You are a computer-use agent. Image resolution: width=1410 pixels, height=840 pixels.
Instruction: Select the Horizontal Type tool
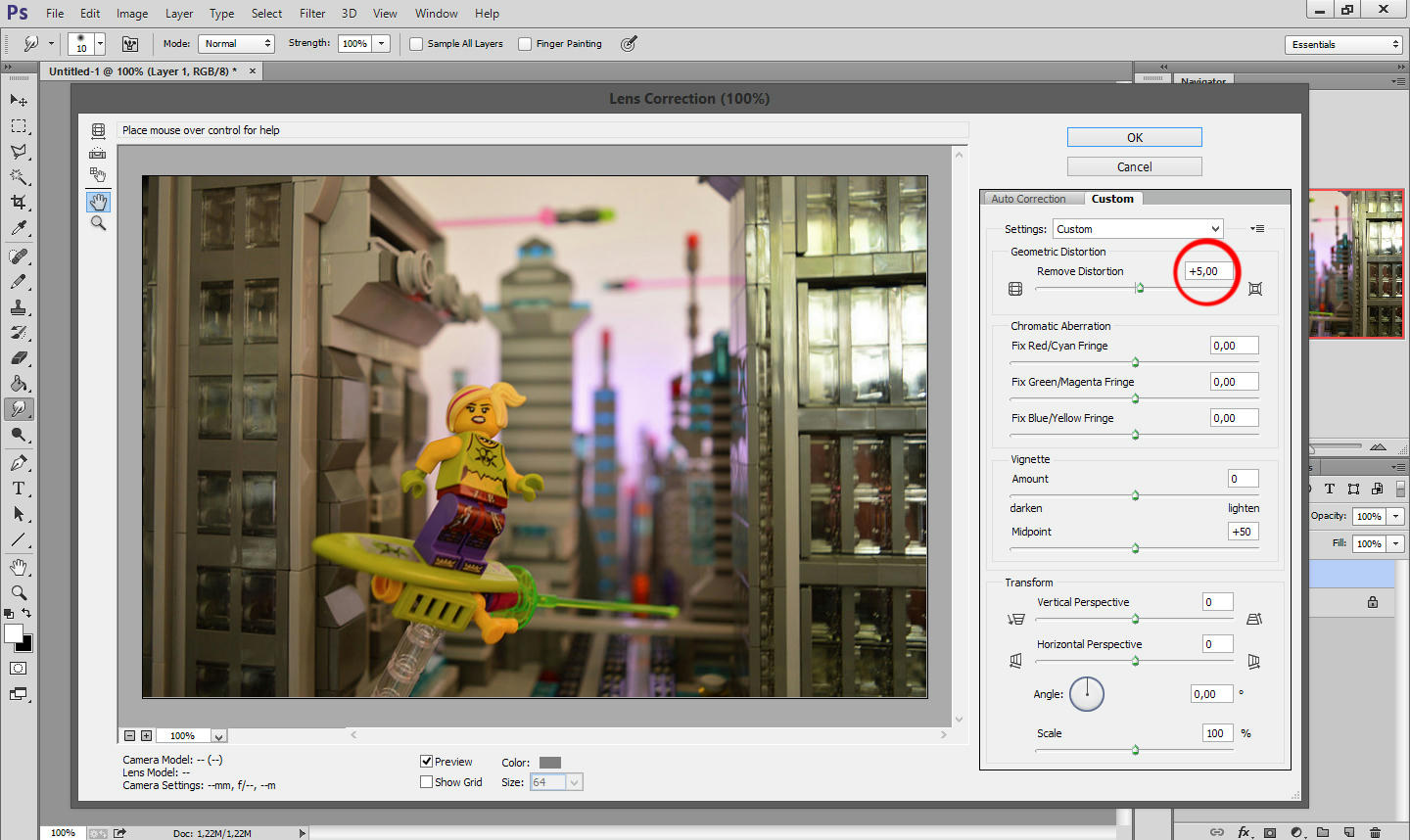pyautogui.click(x=19, y=489)
